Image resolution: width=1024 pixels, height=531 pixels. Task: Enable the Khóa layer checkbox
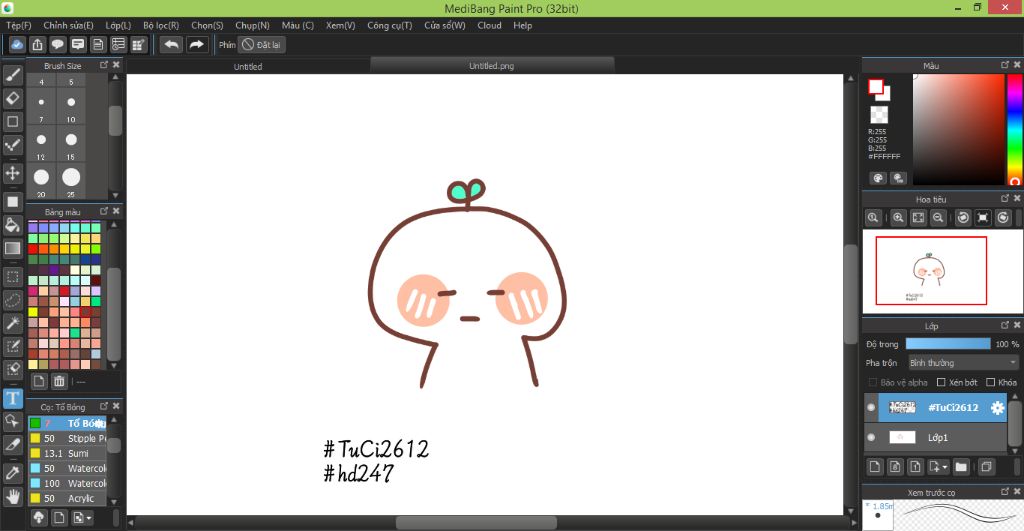tap(991, 382)
